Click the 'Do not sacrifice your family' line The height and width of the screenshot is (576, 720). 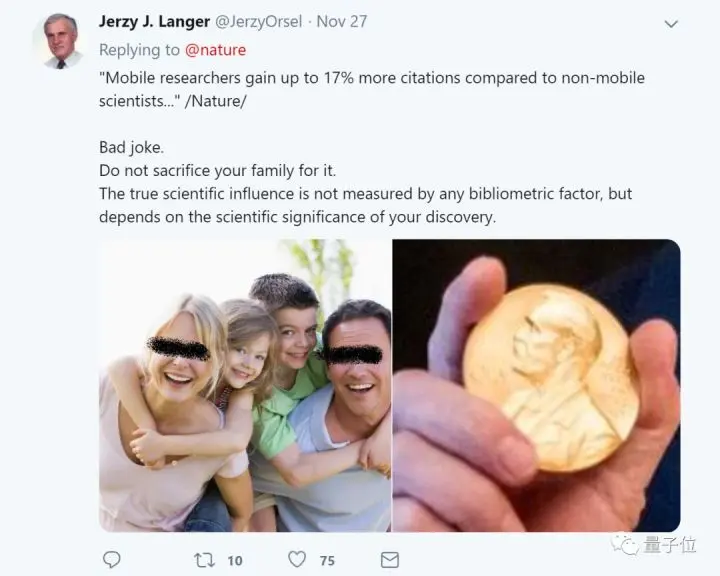coord(218,170)
